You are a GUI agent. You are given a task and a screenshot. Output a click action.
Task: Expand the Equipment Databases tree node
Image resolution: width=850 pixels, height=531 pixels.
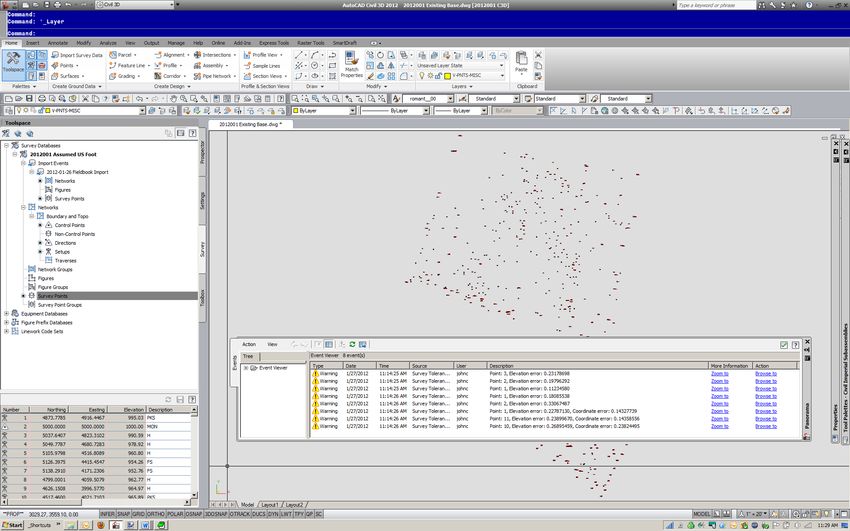7,314
